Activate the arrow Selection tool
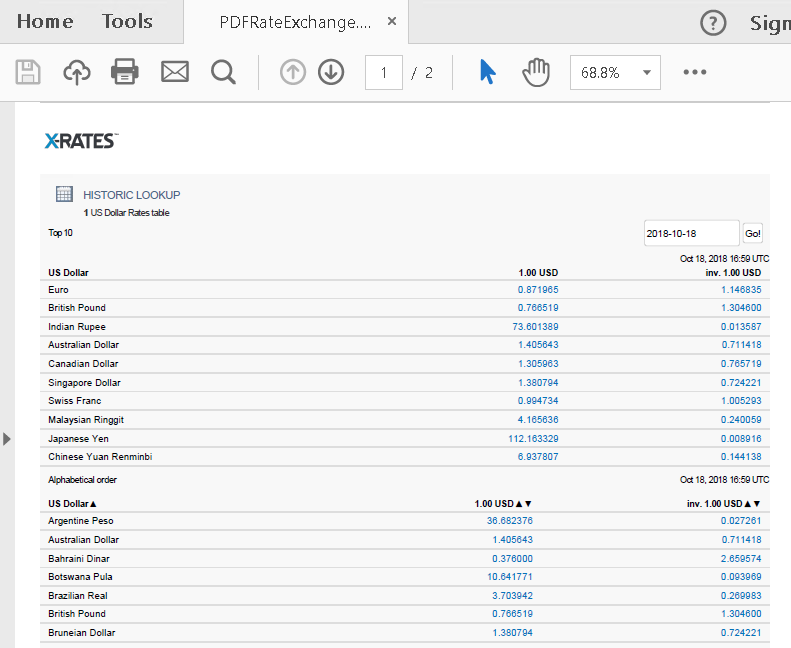 [487, 72]
